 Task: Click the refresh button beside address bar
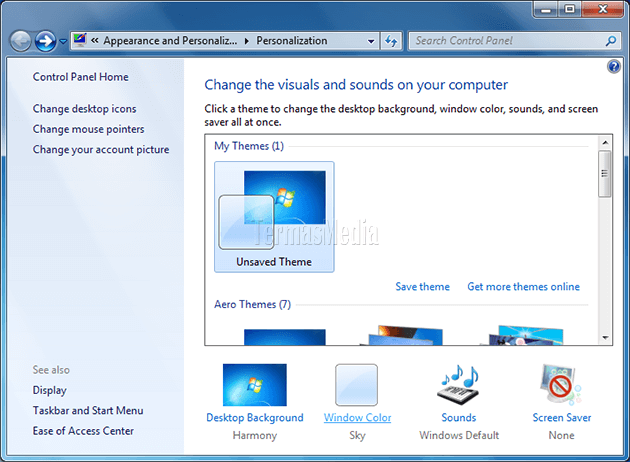click(391, 41)
